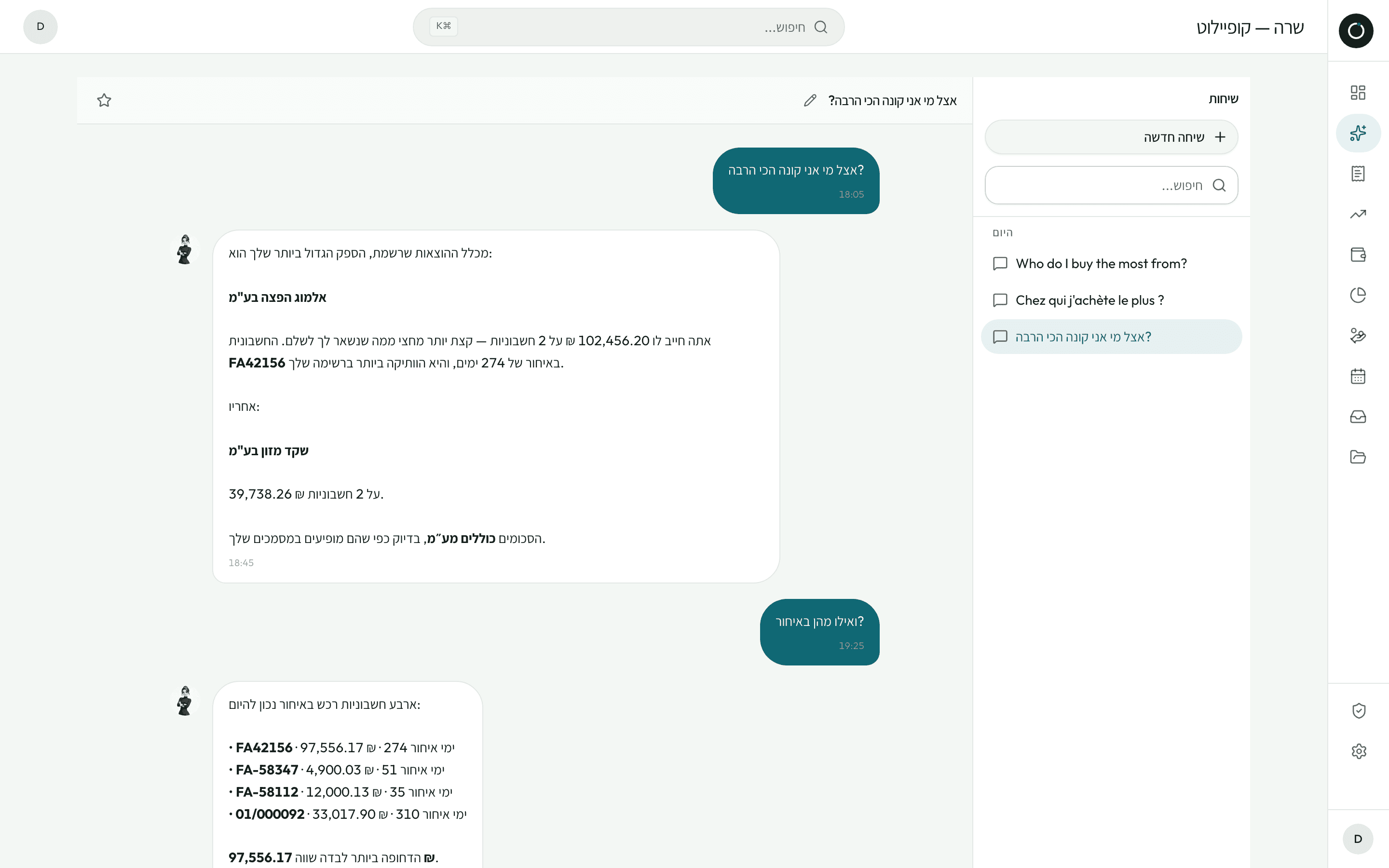Click the "היום" date group label

[1003, 232]
